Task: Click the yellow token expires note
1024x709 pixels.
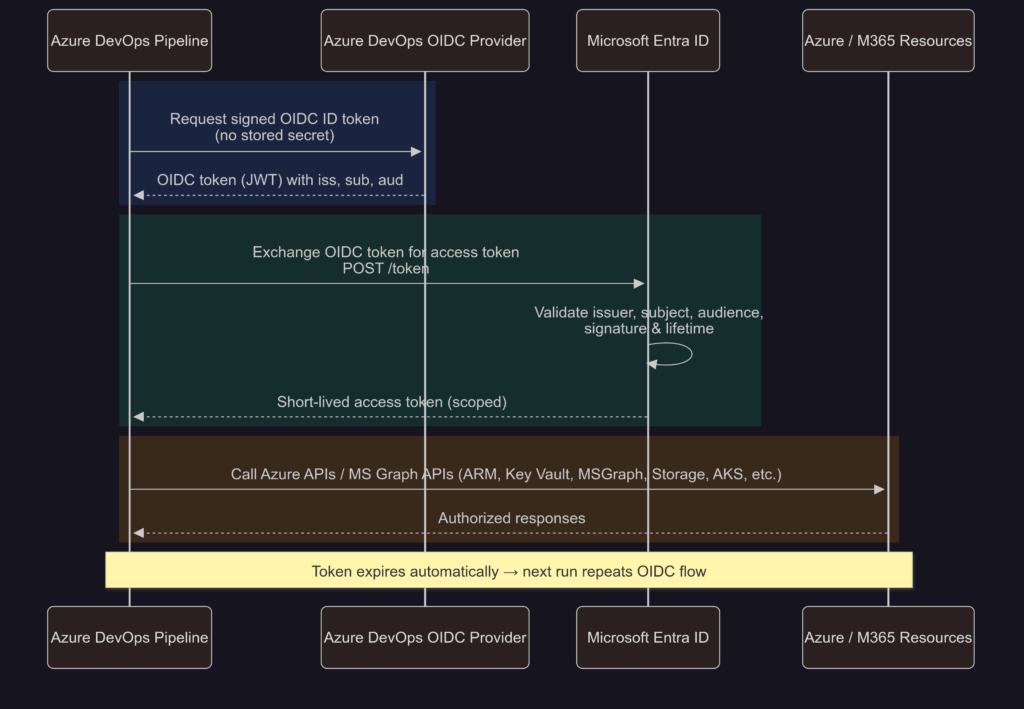Action: 509,571
